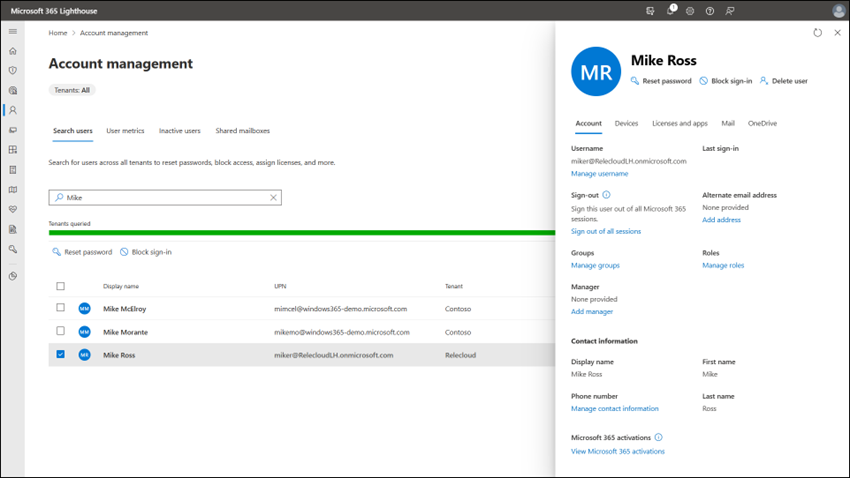This screenshot has height=478, width=850.
Task: Select the OneDrive tab in panel
Action: coord(762,123)
